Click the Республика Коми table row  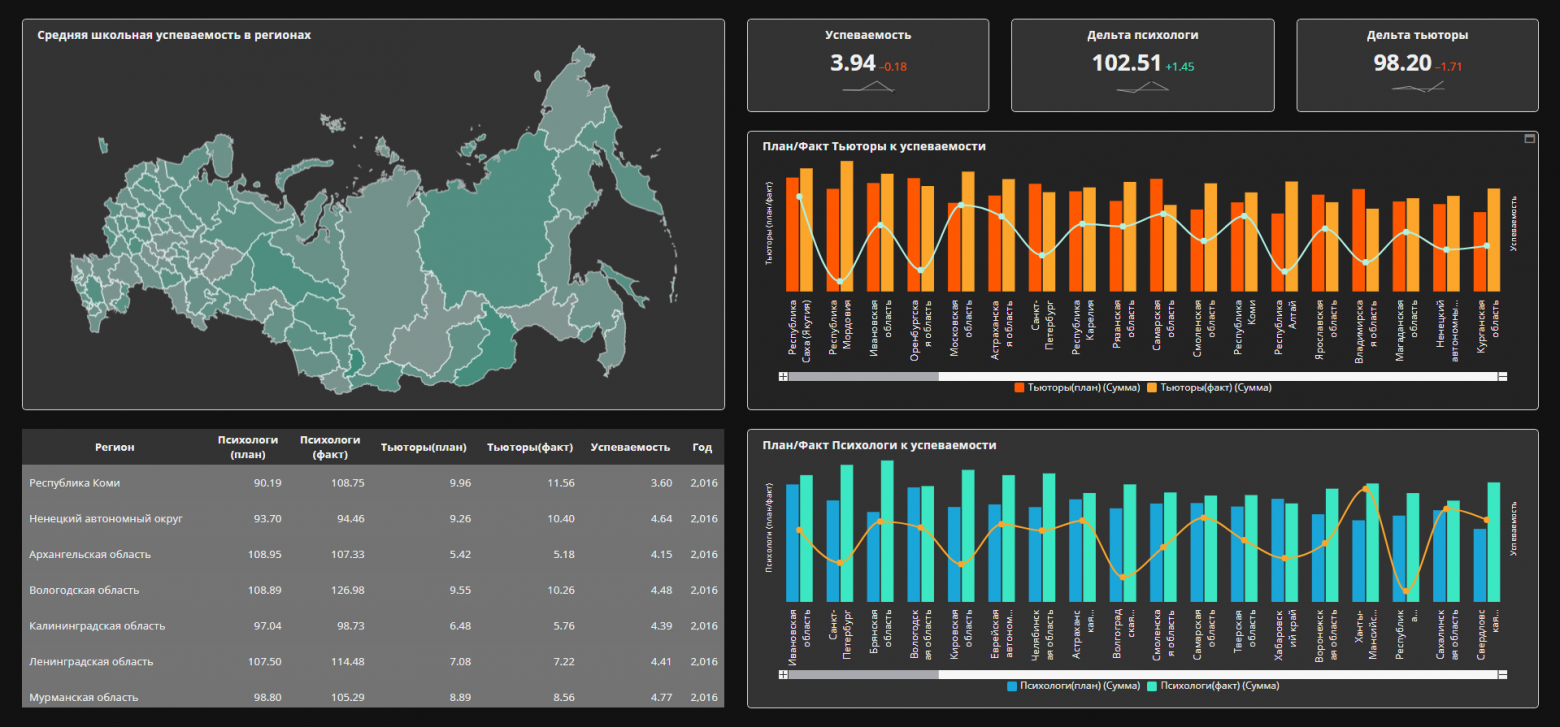pyautogui.click(x=372, y=483)
